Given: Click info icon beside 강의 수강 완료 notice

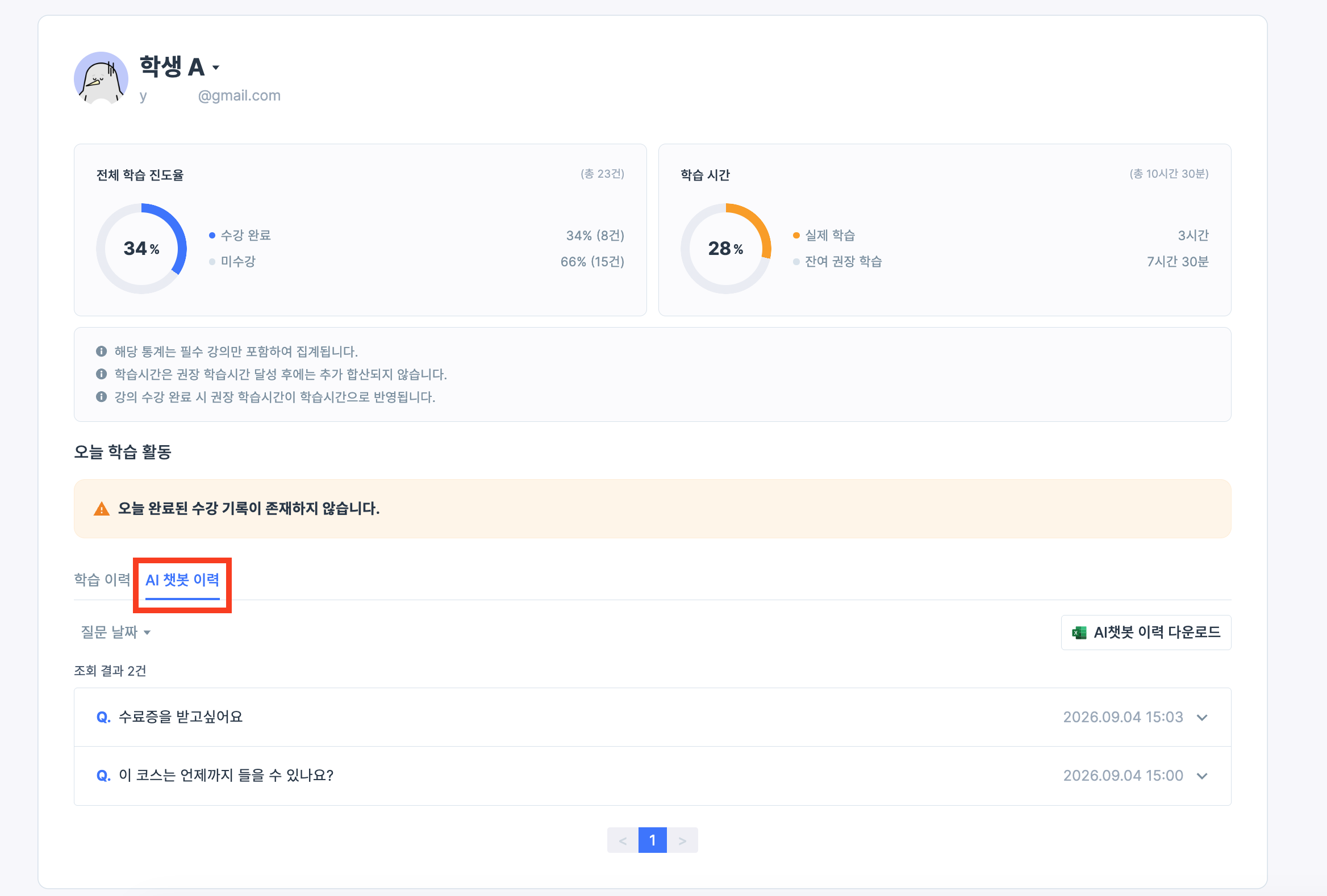Looking at the screenshot, I should pyautogui.click(x=101, y=397).
